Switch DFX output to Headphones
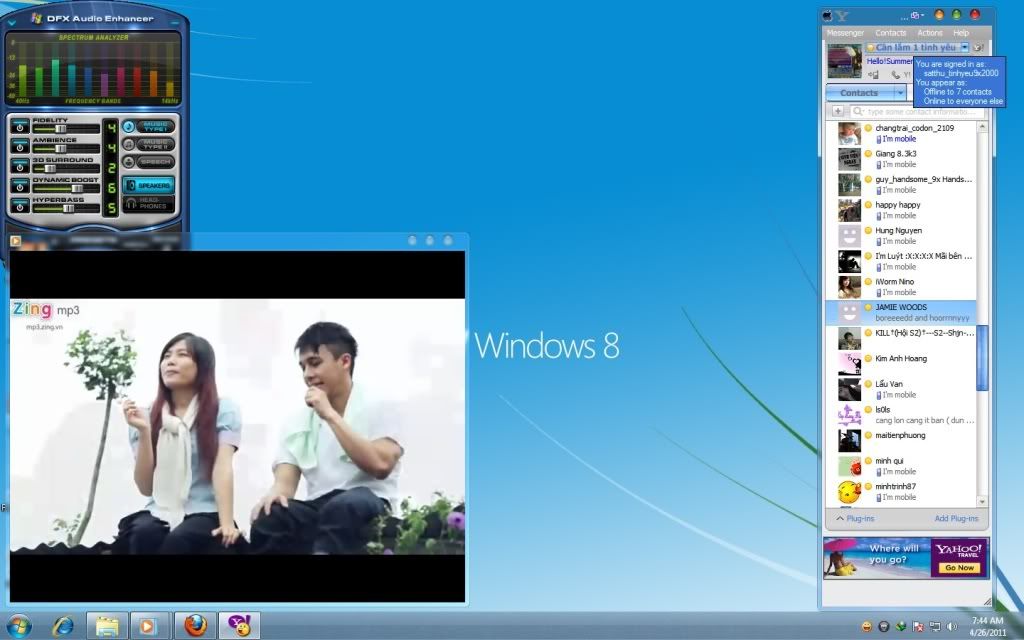The height and width of the screenshot is (640, 1024). click(149, 204)
